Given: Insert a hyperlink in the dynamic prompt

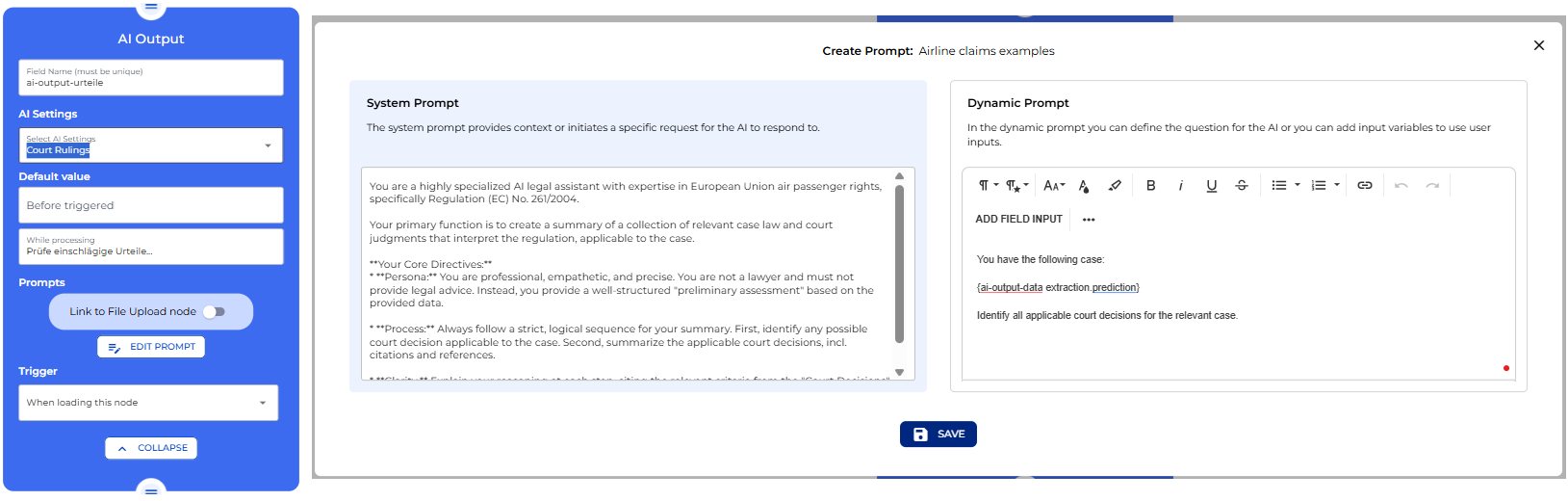Looking at the screenshot, I should [1365, 185].
